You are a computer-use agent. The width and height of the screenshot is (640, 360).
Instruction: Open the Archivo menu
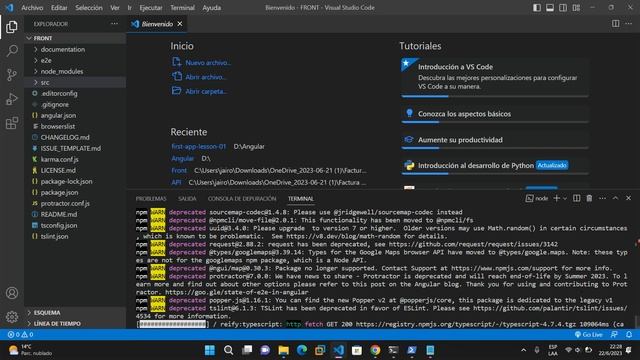tap(32, 7)
